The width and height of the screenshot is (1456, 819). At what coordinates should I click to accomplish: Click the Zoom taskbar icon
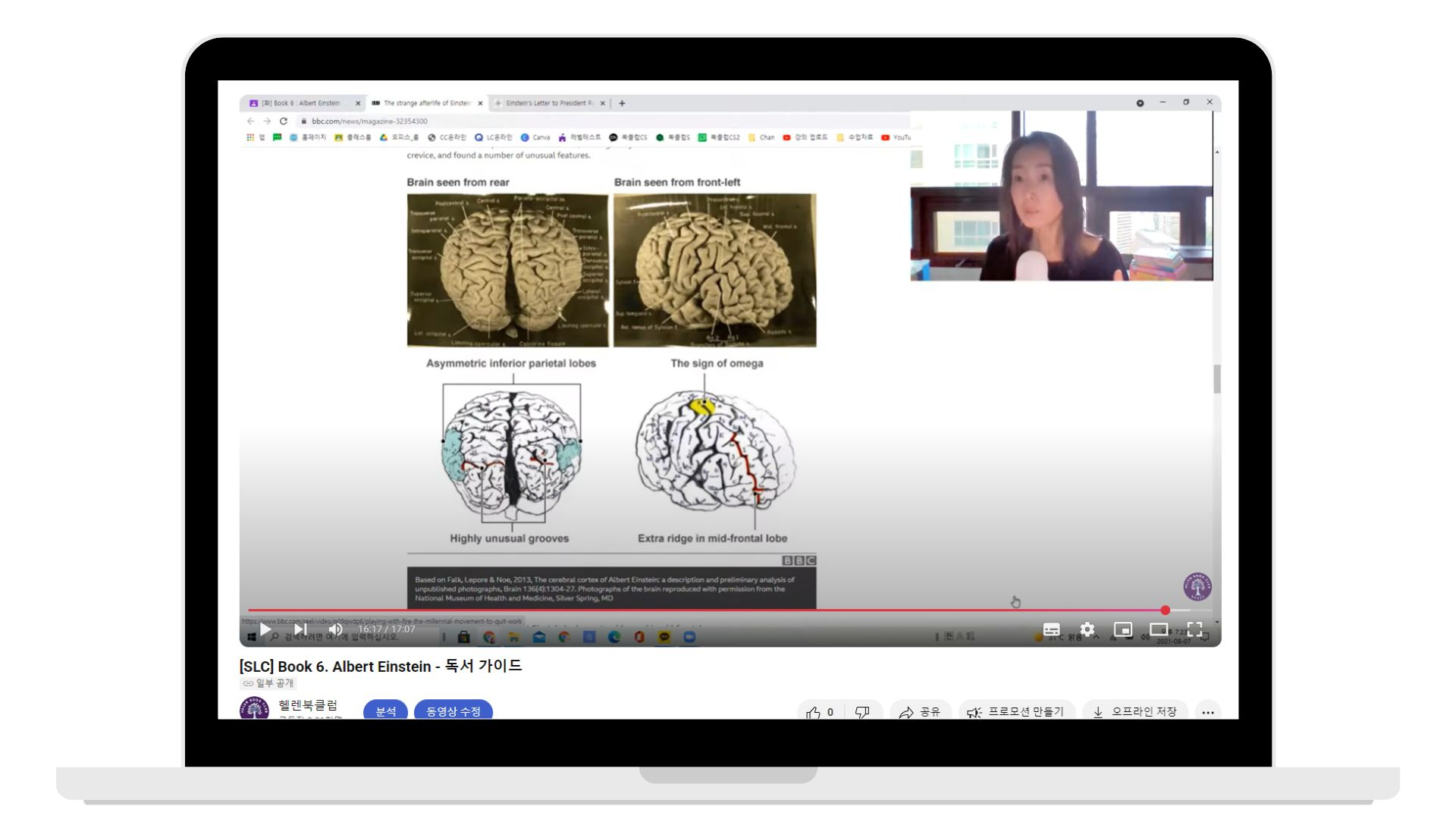[x=689, y=637]
